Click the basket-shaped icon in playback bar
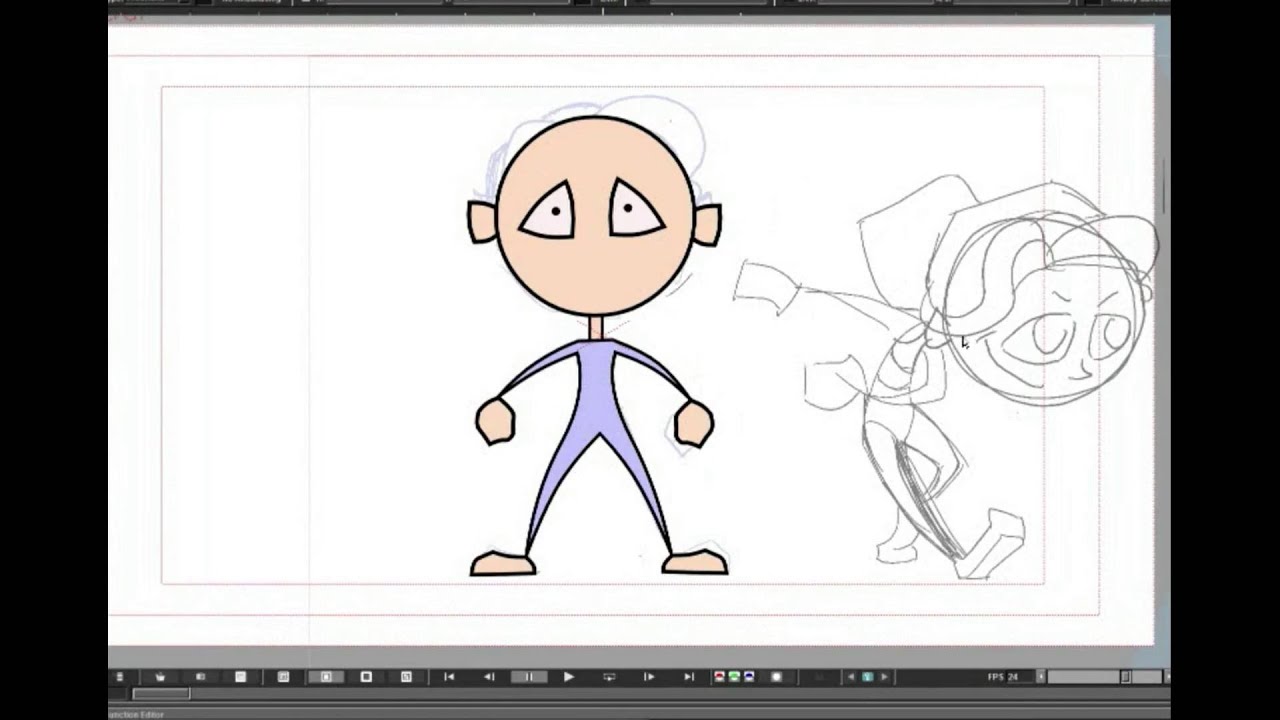 (160, 677)
